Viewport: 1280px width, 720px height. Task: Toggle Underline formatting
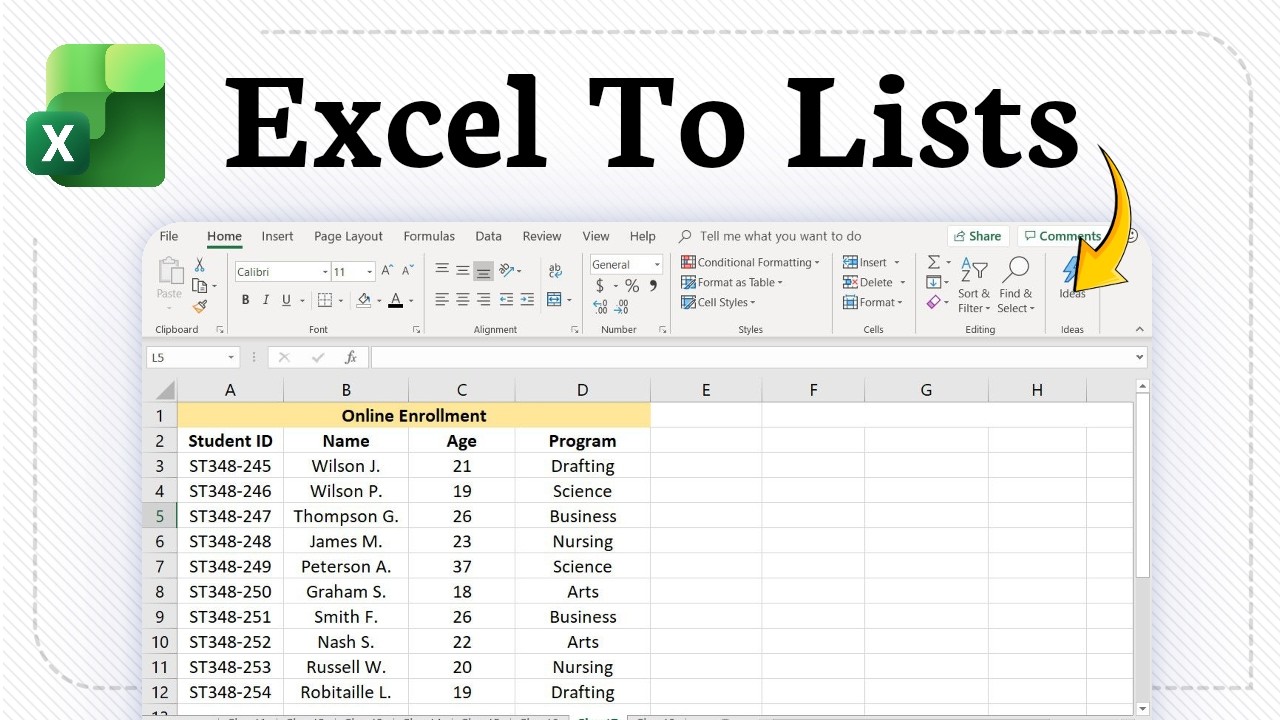click(x=286, y=300)
